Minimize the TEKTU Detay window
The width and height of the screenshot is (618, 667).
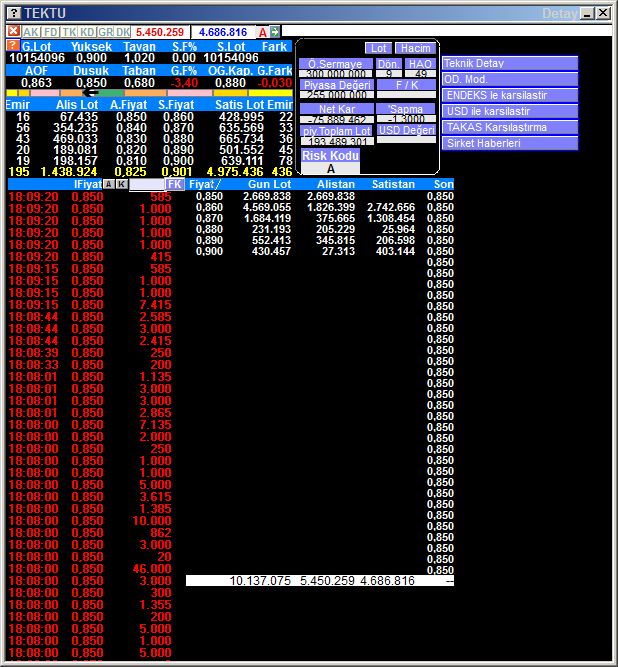click(587, 13)
